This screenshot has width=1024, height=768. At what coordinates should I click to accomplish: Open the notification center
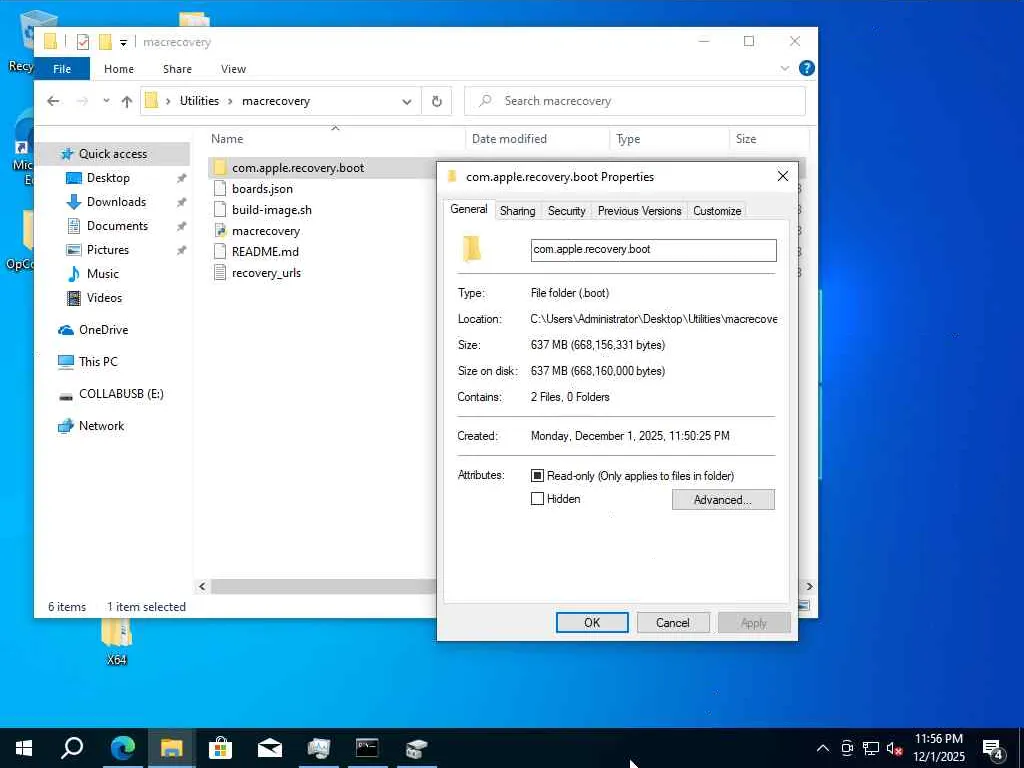tap(993, 749)
